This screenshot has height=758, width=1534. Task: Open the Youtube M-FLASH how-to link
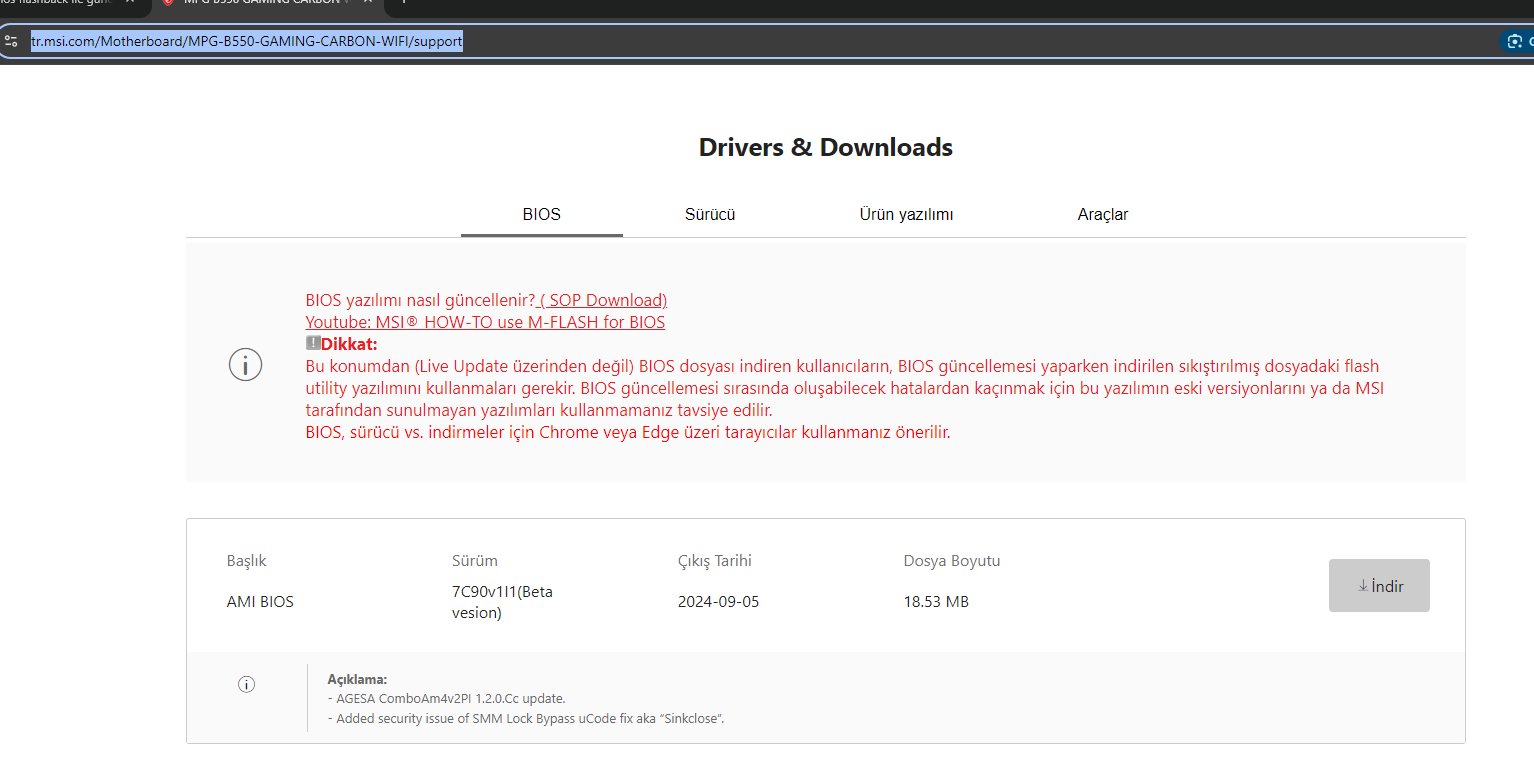click(x=485, y=322)
